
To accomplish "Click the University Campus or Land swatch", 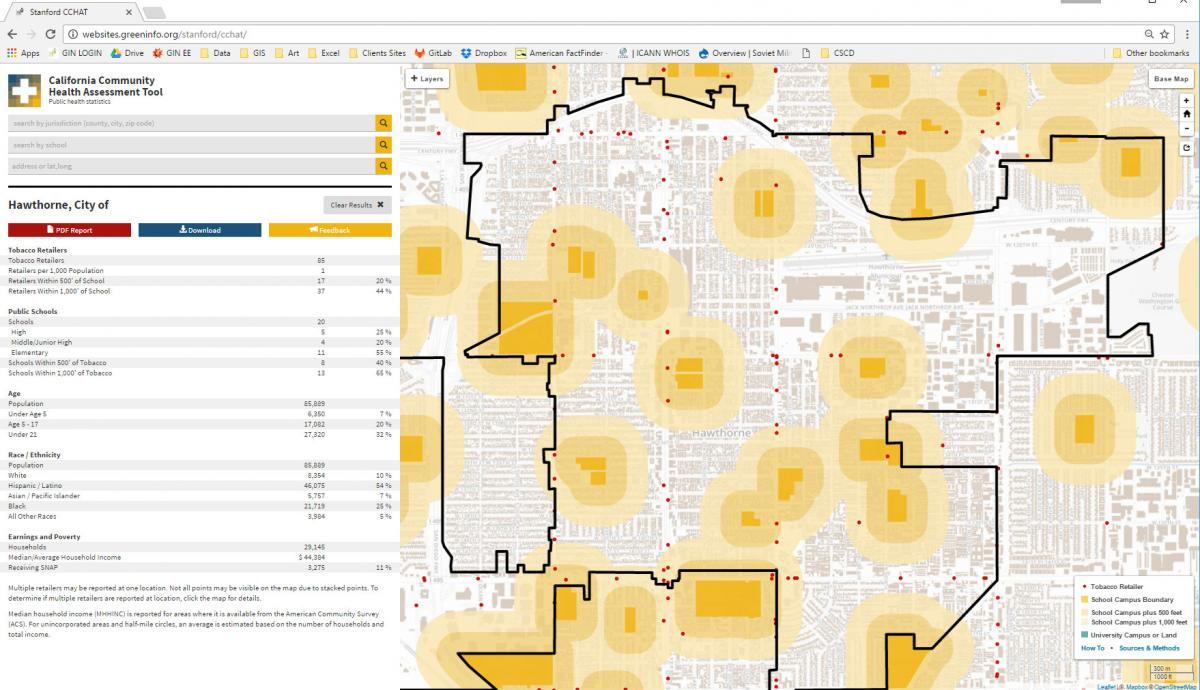I will [x=1083, y=635].
